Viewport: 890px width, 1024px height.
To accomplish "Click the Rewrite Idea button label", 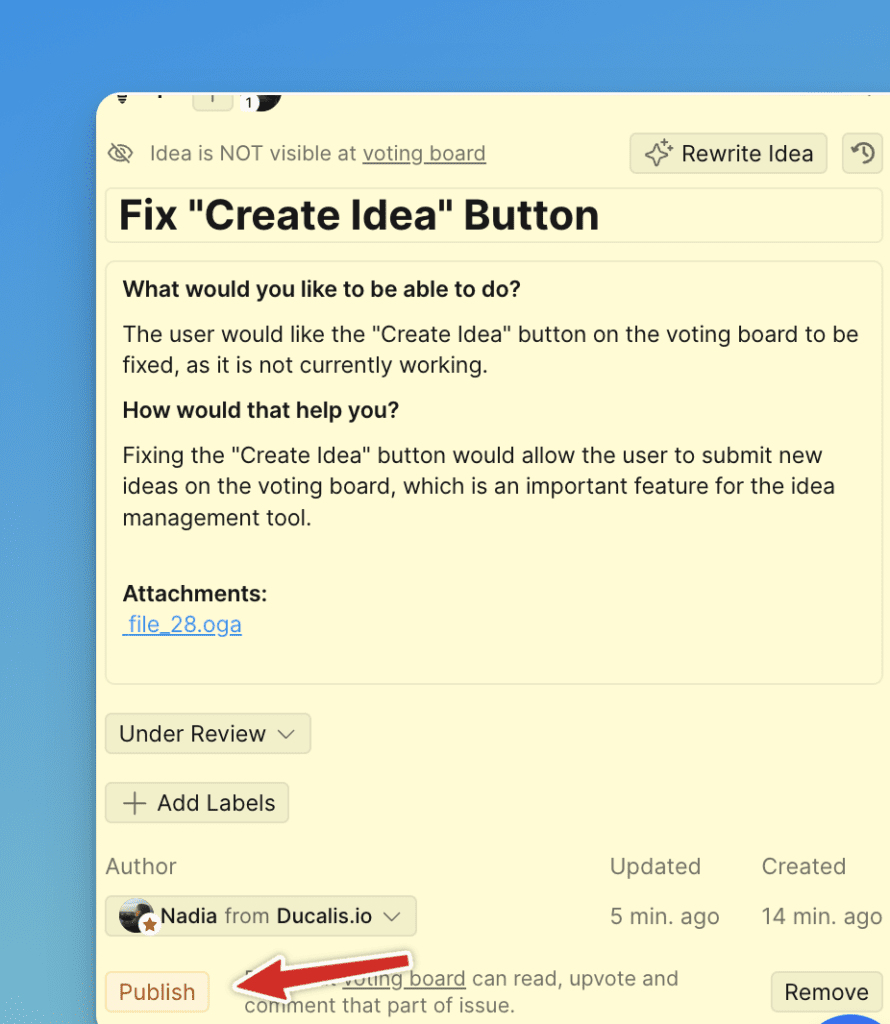I will [x=747, y=154].
